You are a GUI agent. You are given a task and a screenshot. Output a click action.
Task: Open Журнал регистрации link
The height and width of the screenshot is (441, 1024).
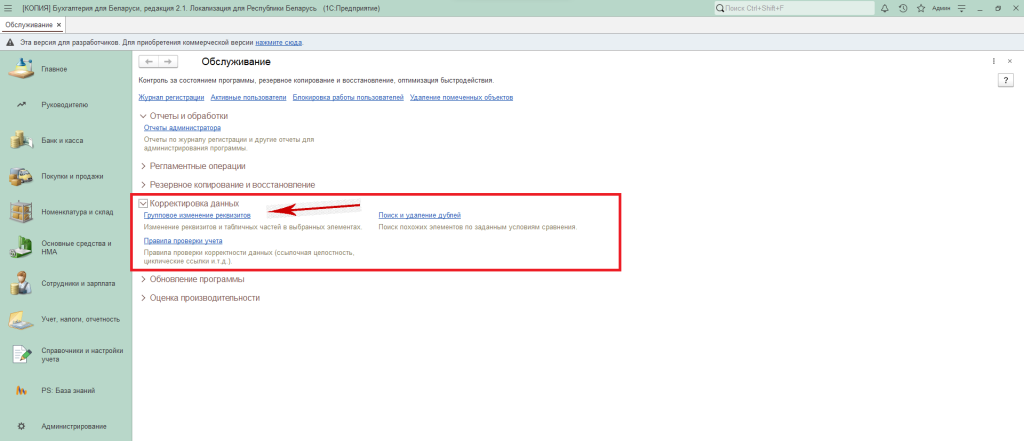pos(171,98)
